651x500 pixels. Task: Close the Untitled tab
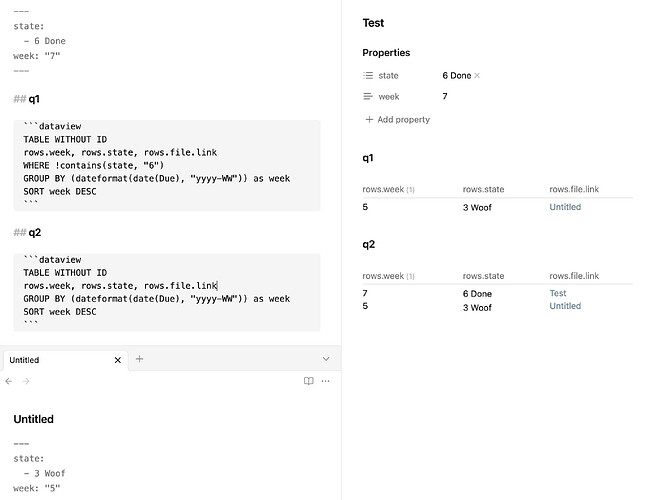point(118,360)
